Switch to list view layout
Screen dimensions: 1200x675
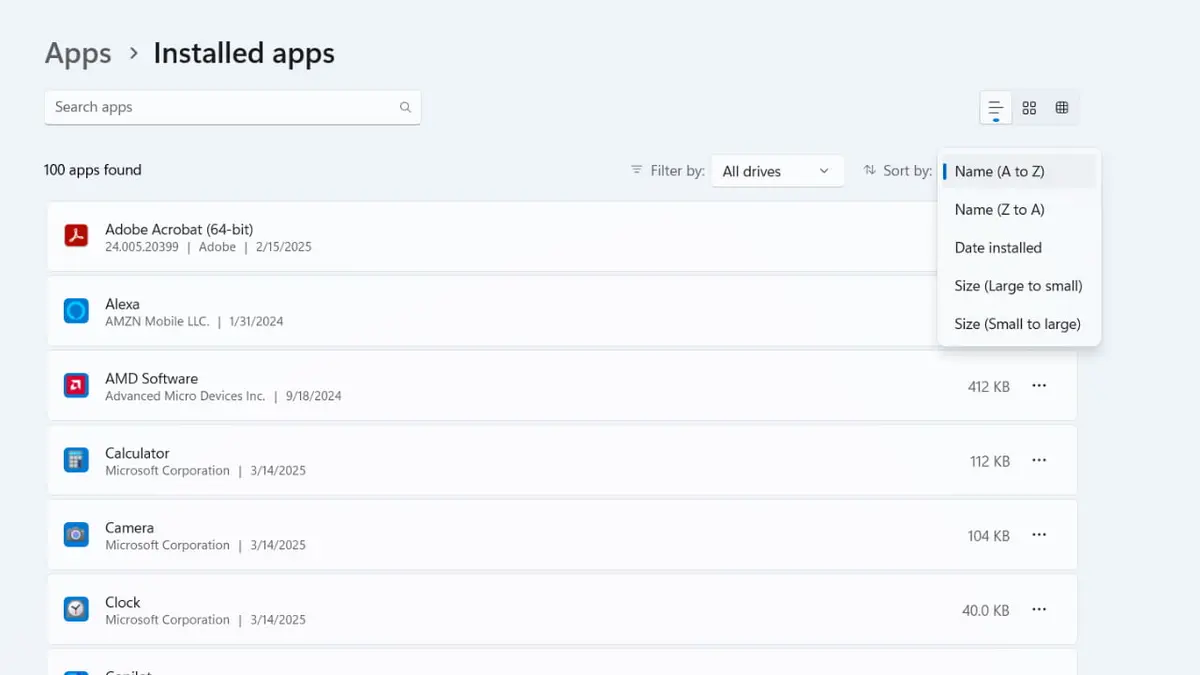pos(996,108)
